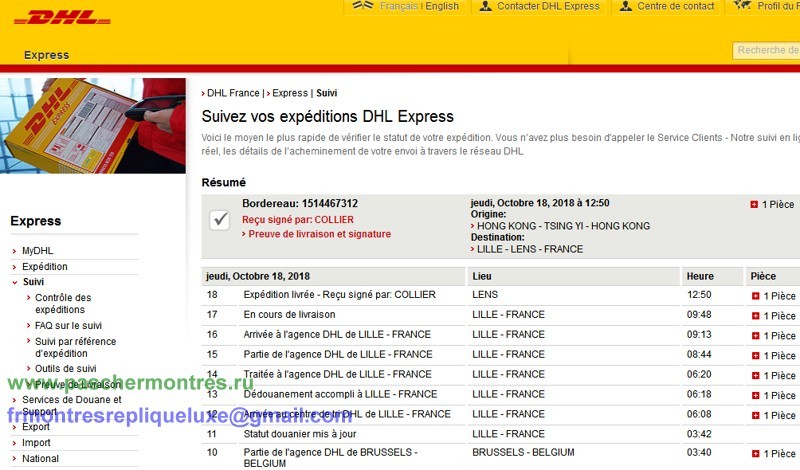The width and height of the screenshot is (800, 470).
Task: Click the DHL France breadcrumb link
Action: click(233, 93)
